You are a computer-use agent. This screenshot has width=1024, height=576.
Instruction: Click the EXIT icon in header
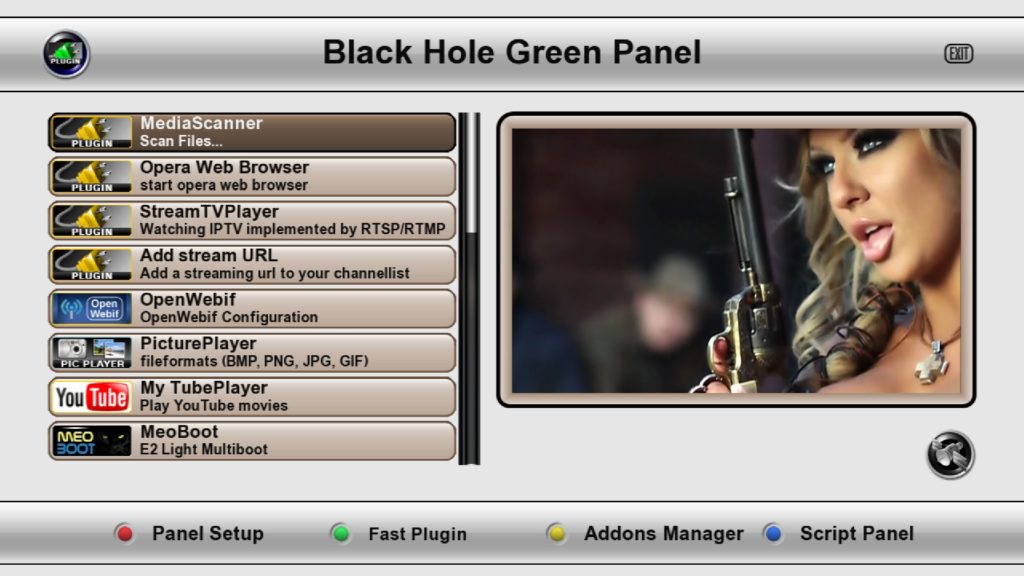click(959, 54)
